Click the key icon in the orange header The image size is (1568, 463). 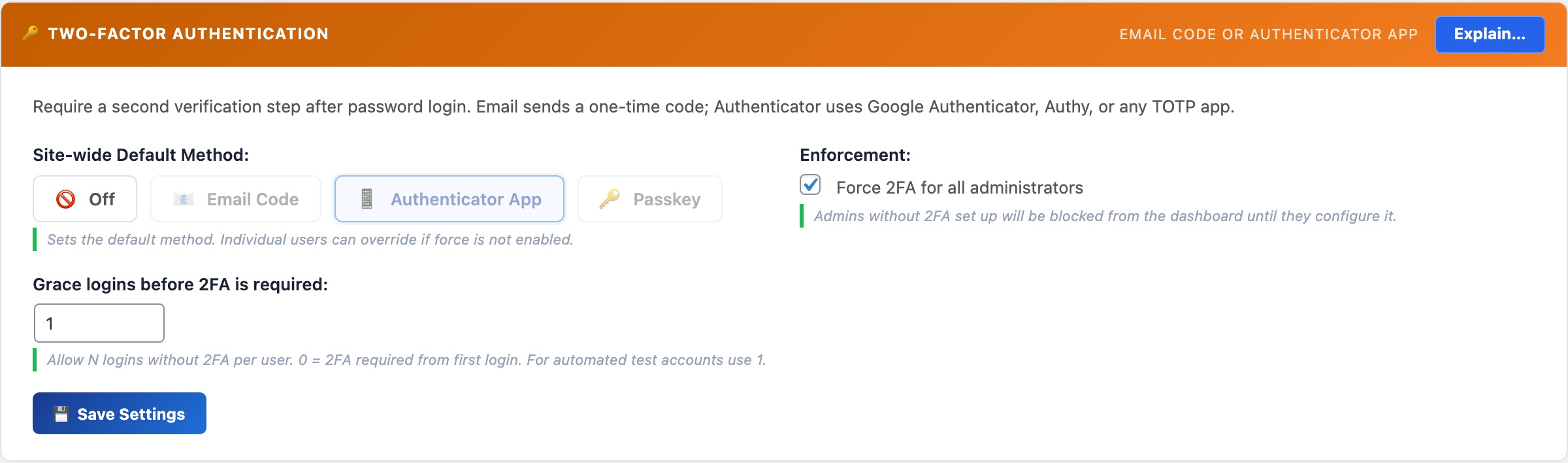coord(29,34)
